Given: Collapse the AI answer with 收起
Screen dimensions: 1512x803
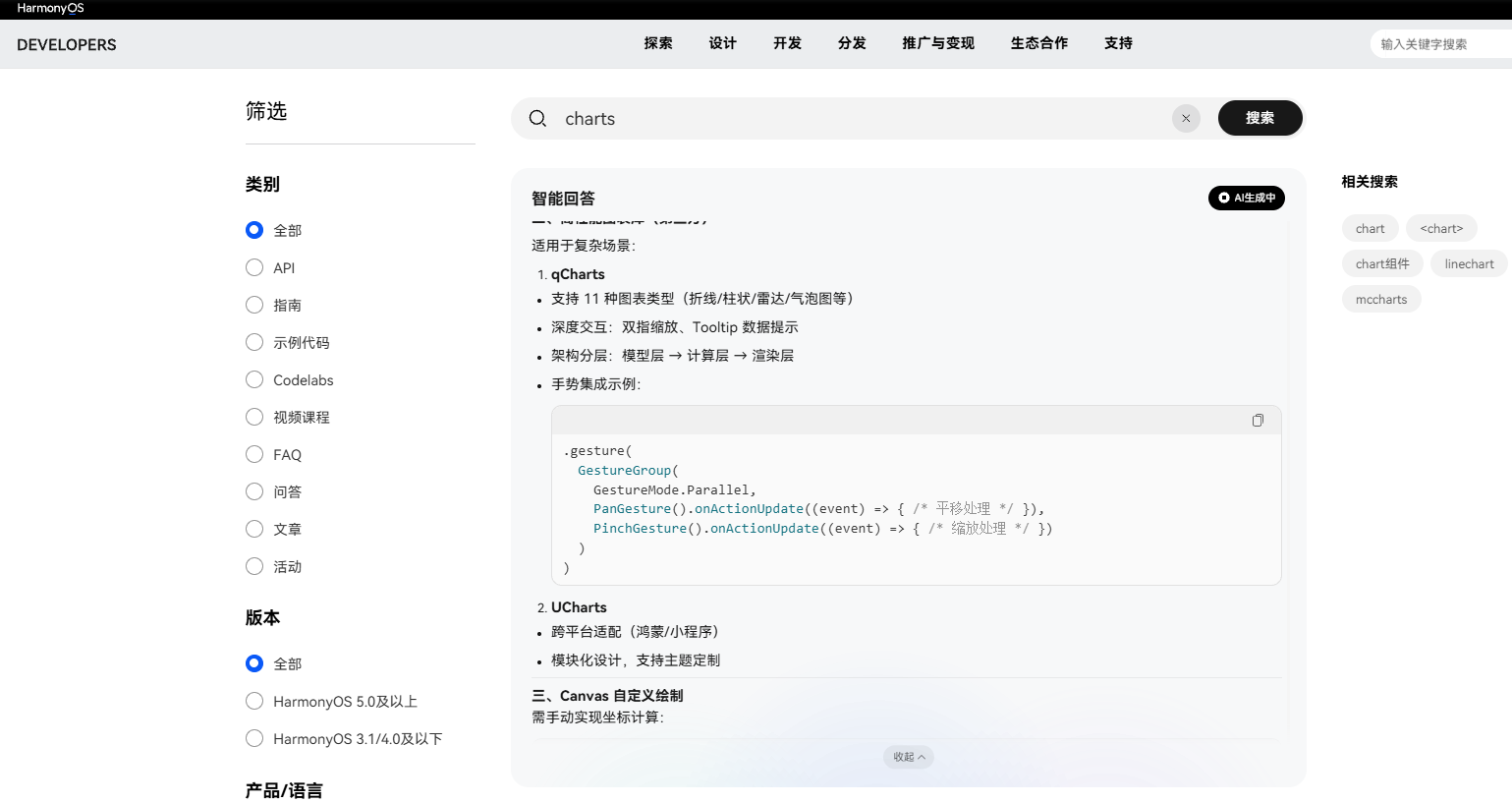Looking at the screenshot, I should 909,757.
